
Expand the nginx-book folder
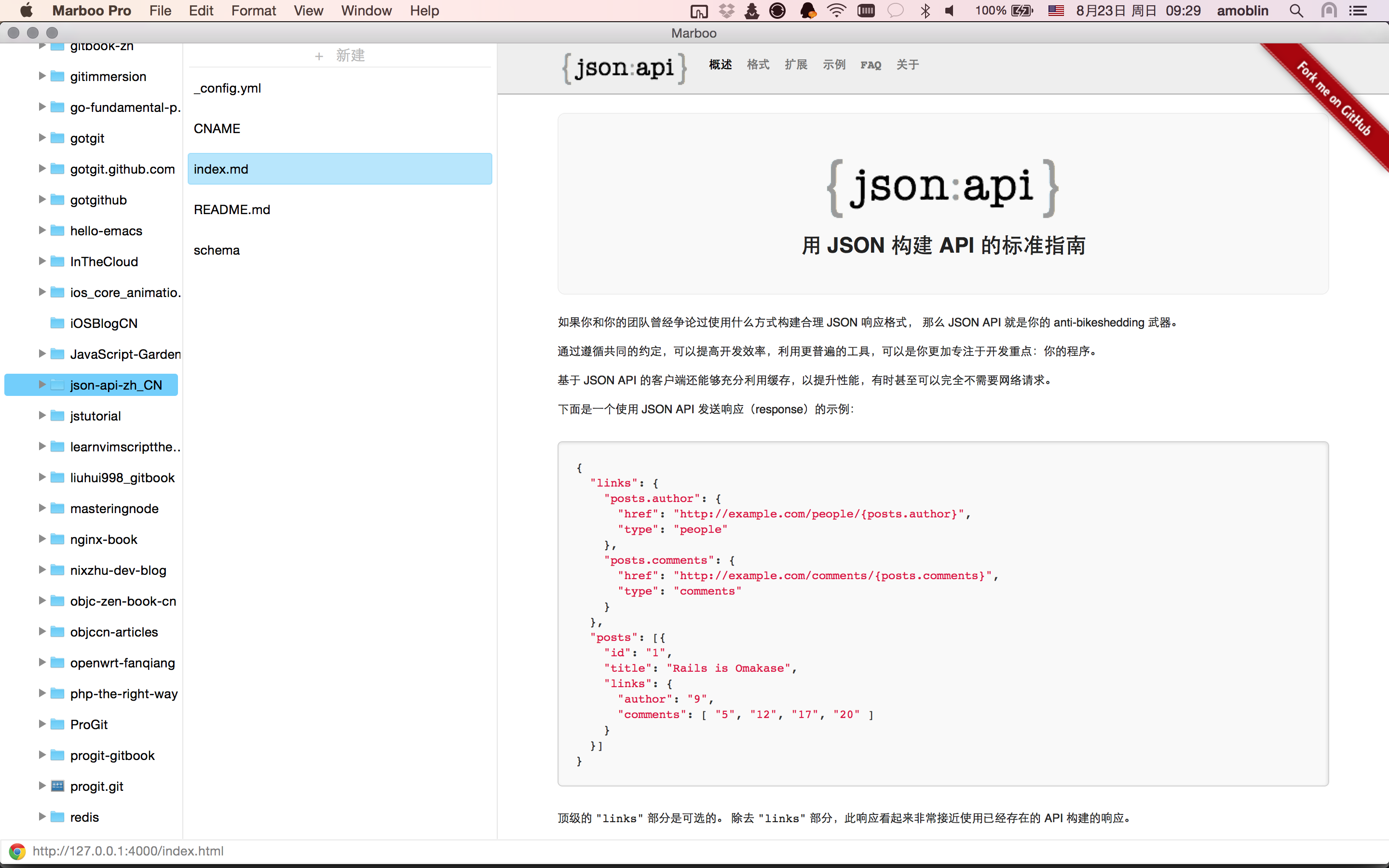(x=42, y=539)
